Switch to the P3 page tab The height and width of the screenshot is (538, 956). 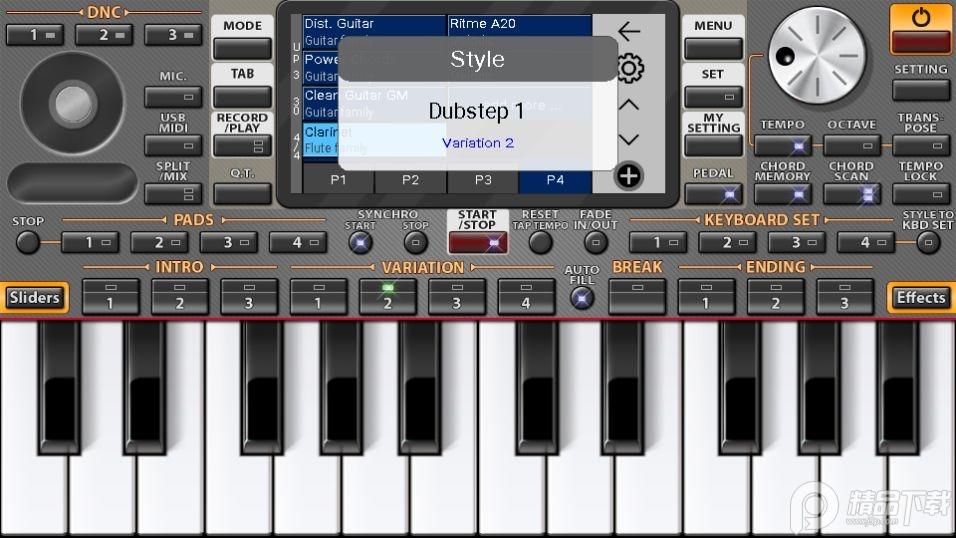483,180
